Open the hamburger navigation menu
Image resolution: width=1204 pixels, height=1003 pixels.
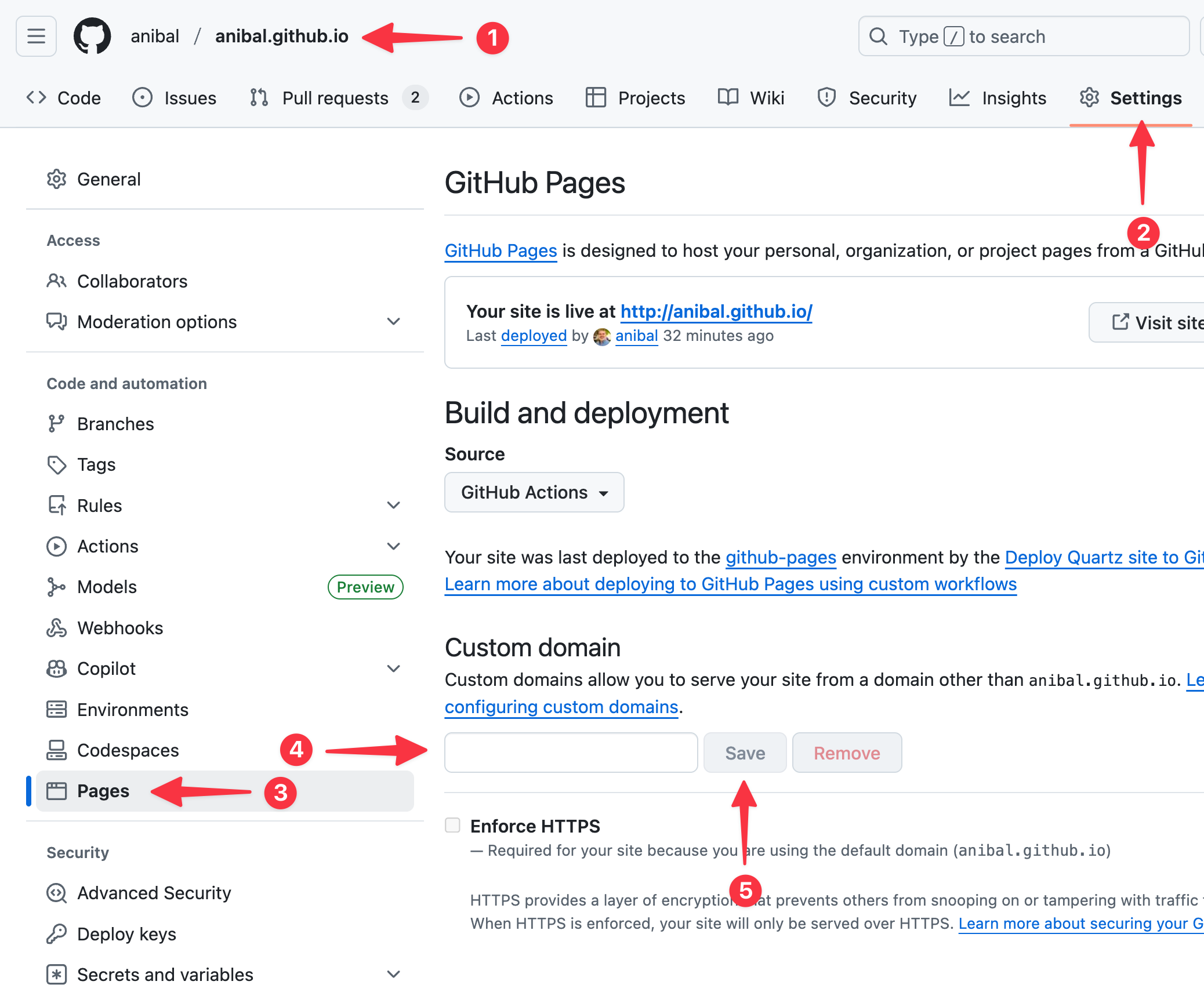point(36,36)
